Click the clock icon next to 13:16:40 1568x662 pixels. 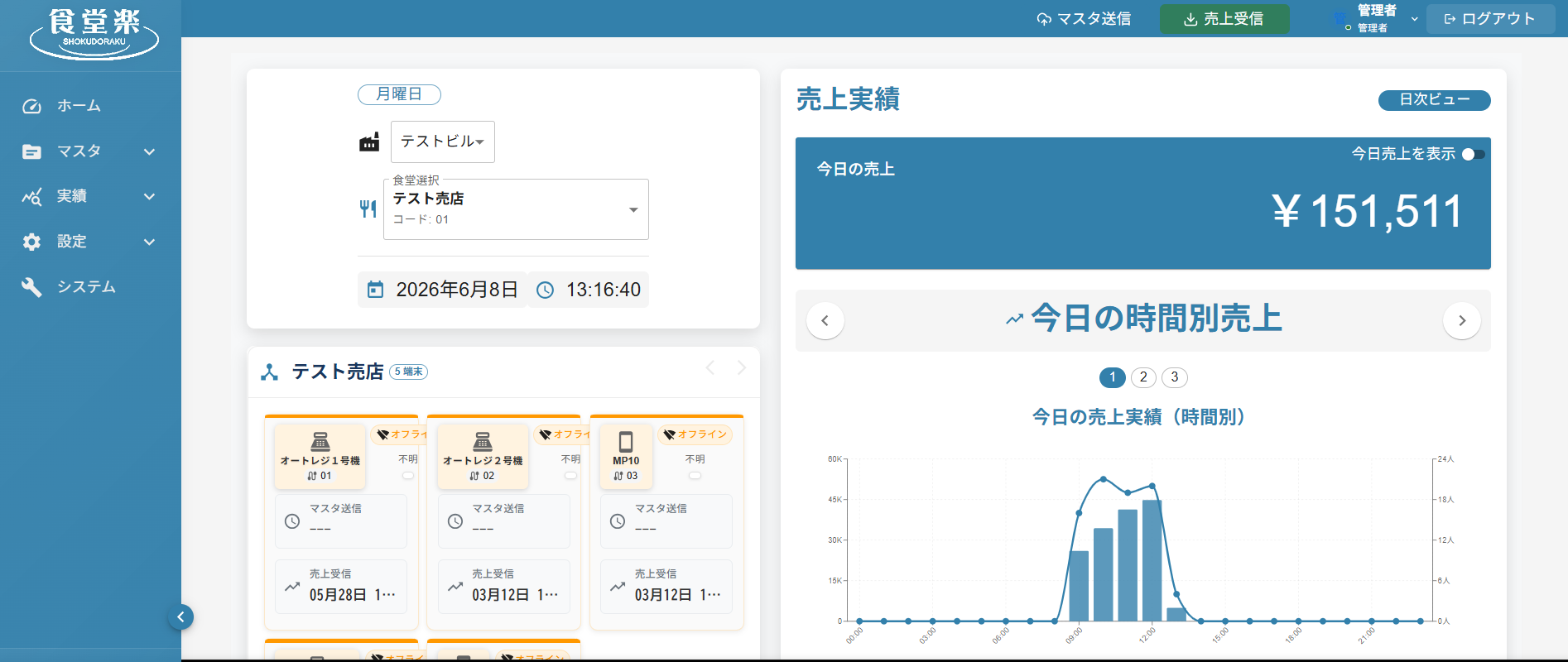click(x=545, y=290)
